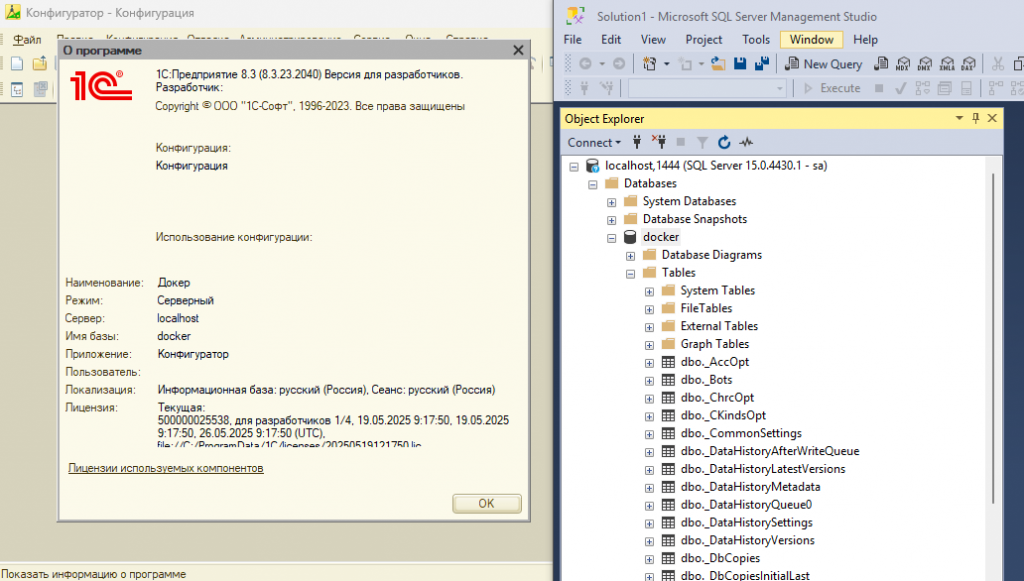Click the Cut scissors icon
The height and width of the screenshot is (581, 1024).
click(x=997, y=64)
